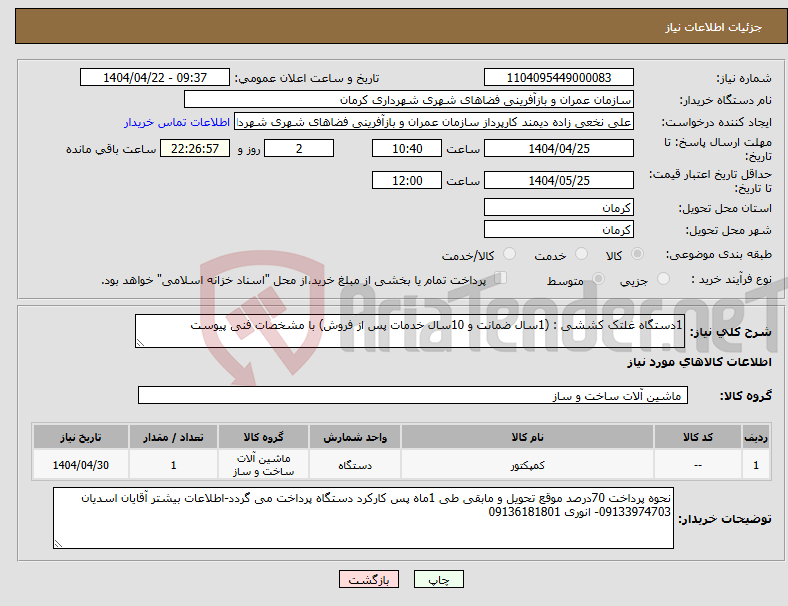Click the remaining time field 22:26:57
This screenshot has width=788, height=606.
tap(195, 148)
